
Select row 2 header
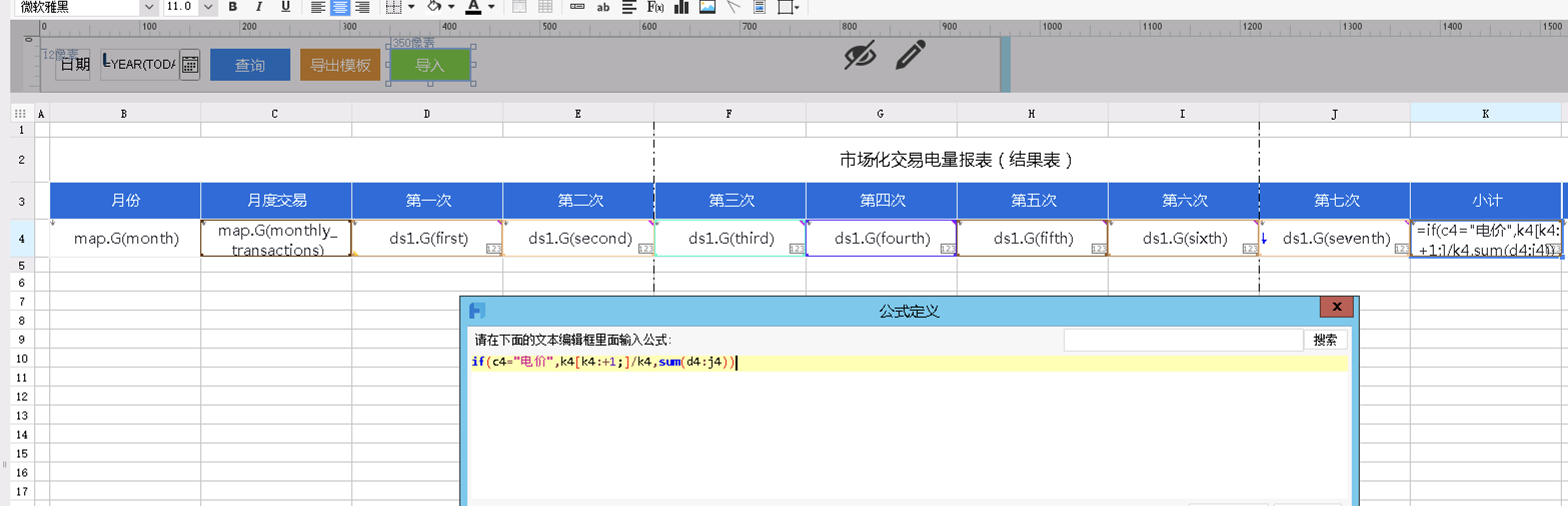(x=22, y=160)
